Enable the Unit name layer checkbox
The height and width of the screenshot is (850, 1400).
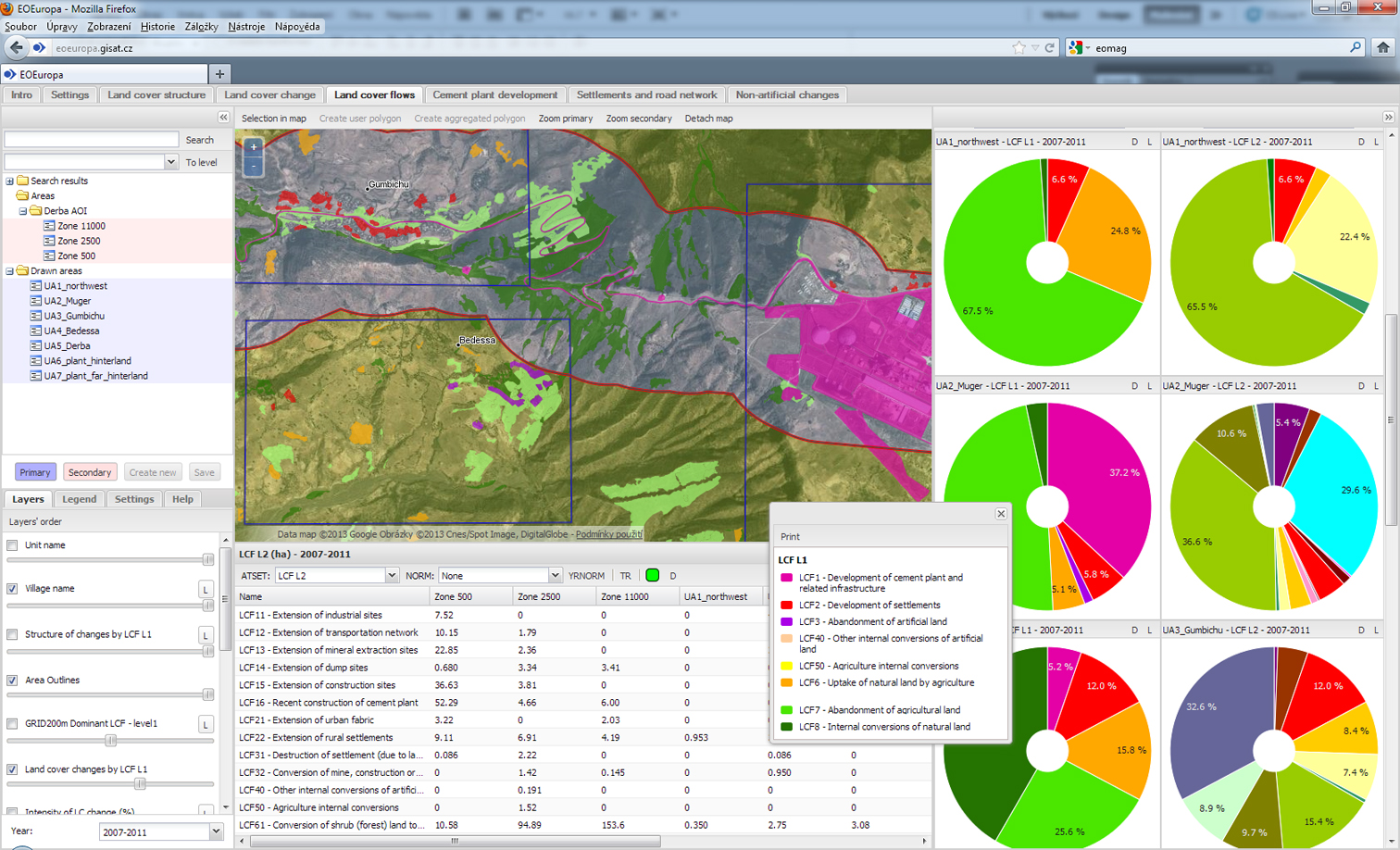point(13,545)
